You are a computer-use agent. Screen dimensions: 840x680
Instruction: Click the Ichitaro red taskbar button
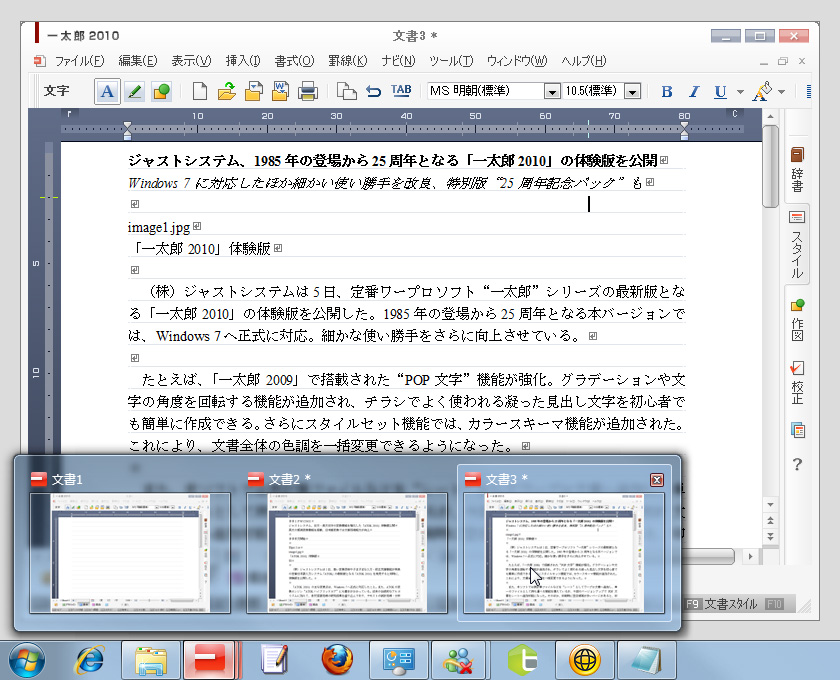tap(209, 660)
